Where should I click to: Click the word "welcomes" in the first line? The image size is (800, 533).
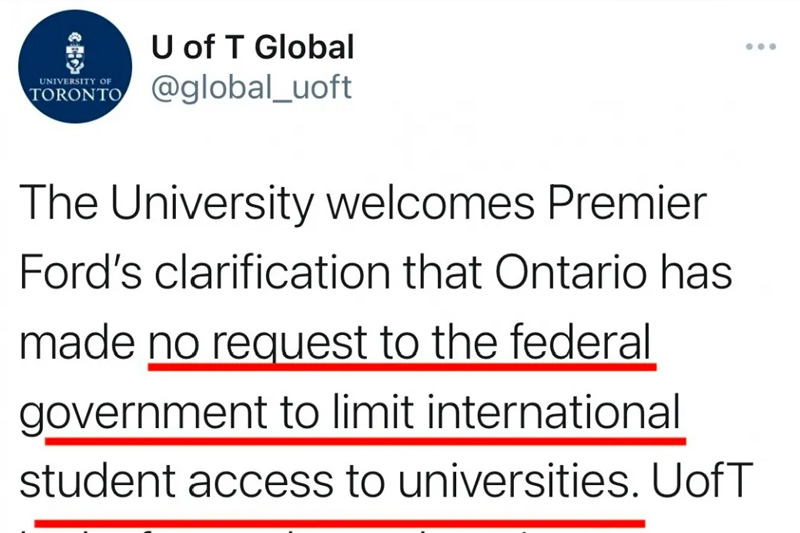(431, 202)
